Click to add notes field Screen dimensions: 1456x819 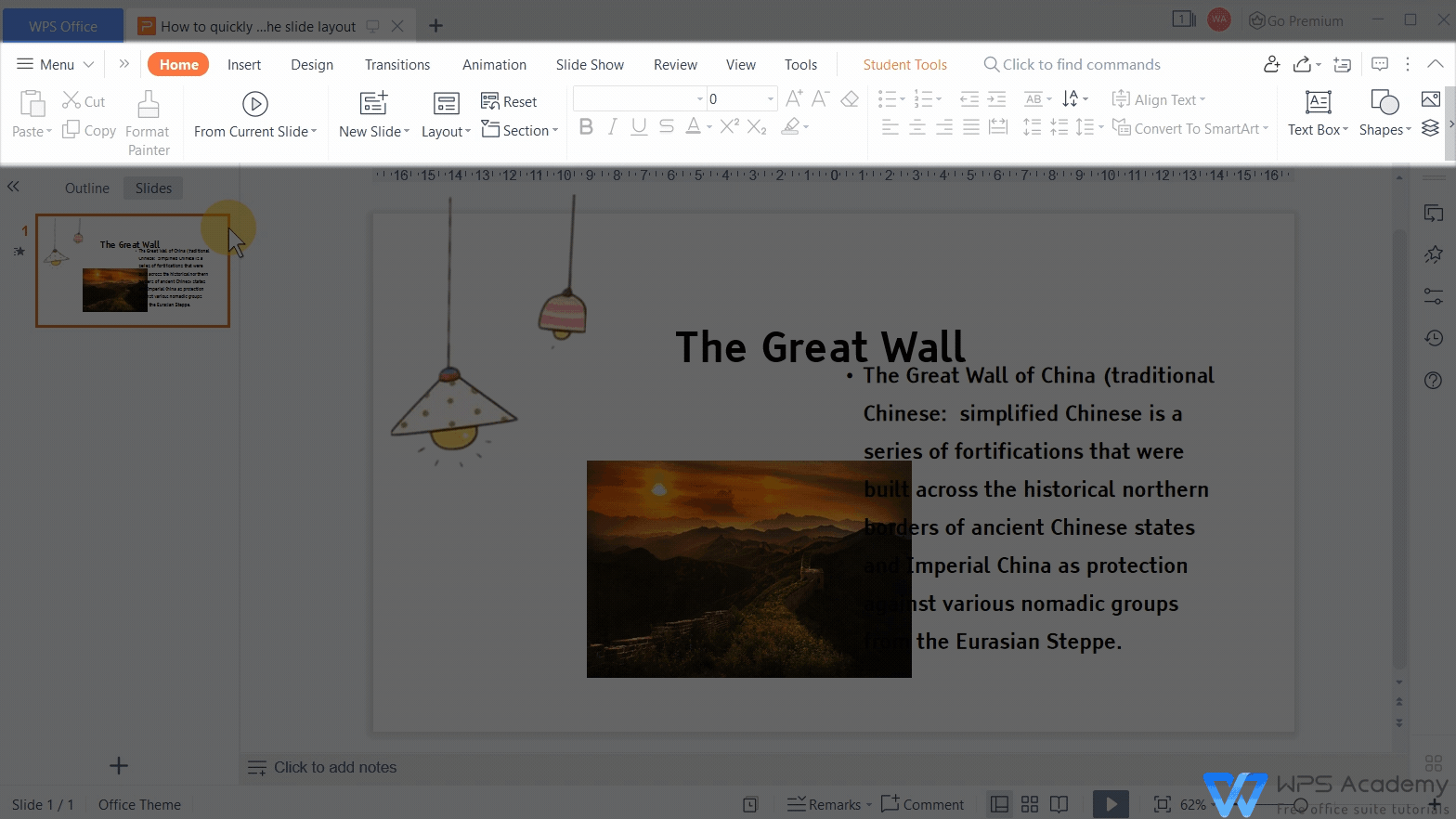pyautogui.click(x=335, y=767)
